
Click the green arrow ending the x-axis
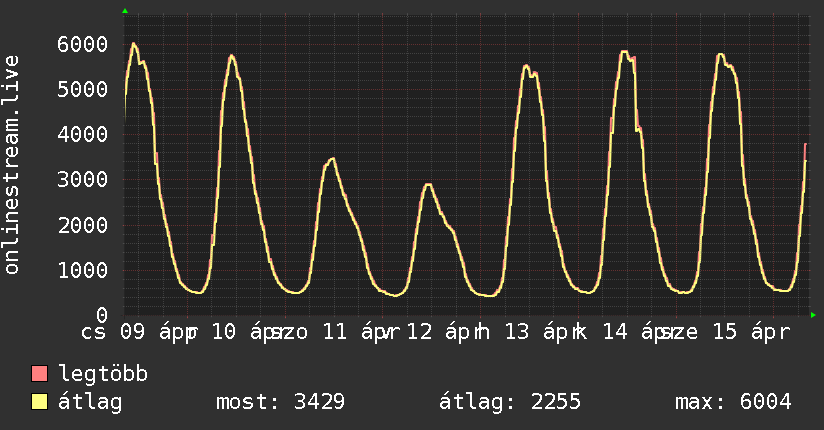(x=813, y=315)
